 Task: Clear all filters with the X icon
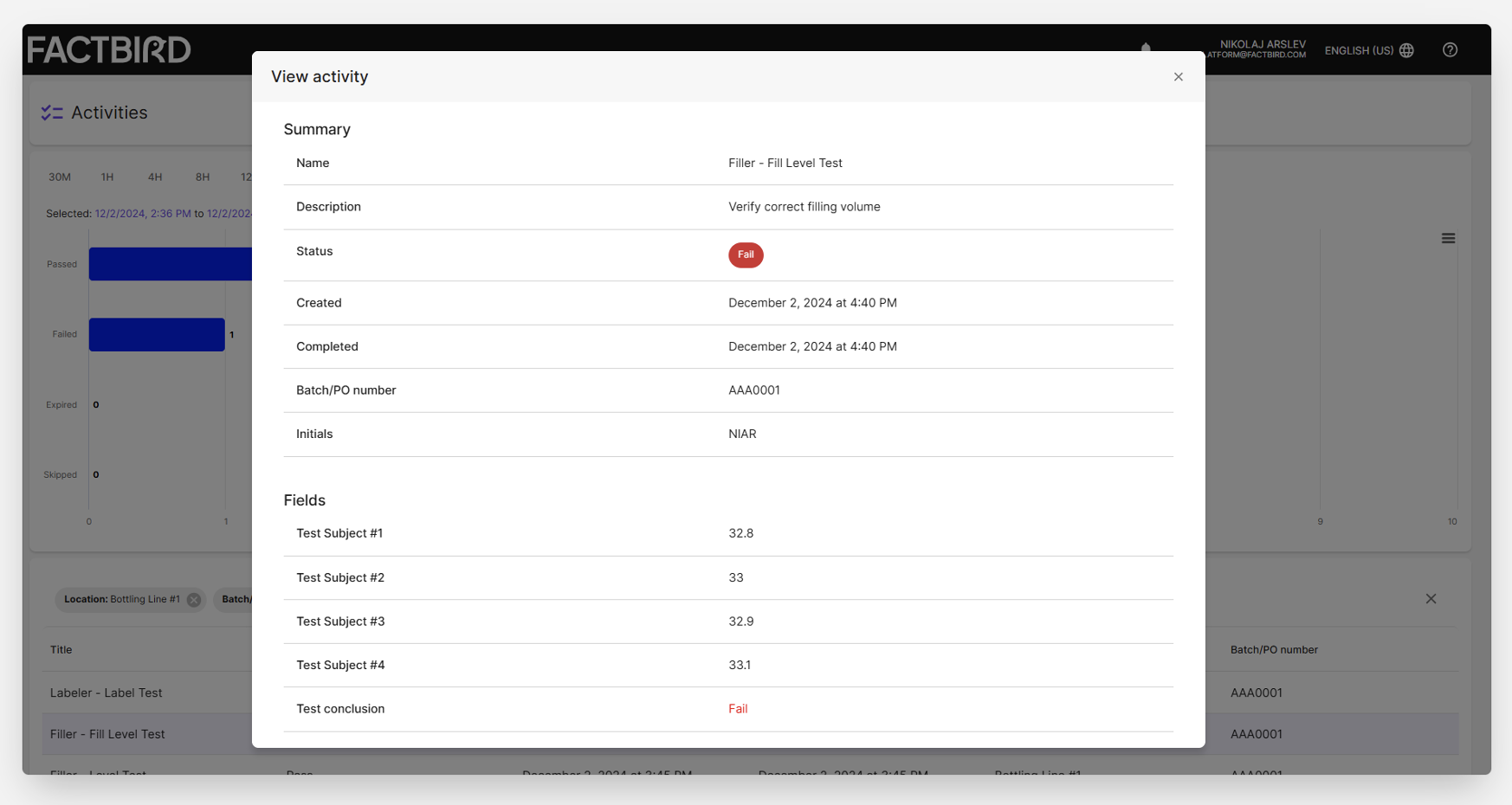tap(1431, 599)
